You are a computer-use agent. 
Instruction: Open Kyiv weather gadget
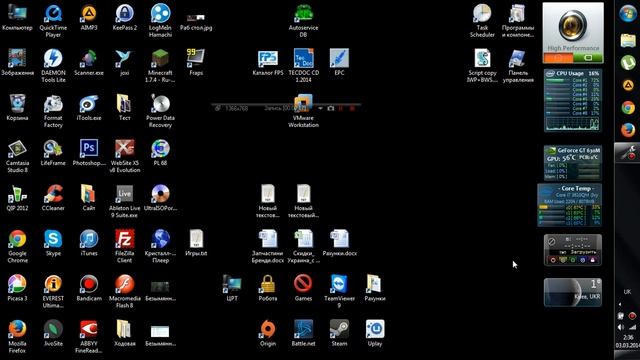[572, 292]
